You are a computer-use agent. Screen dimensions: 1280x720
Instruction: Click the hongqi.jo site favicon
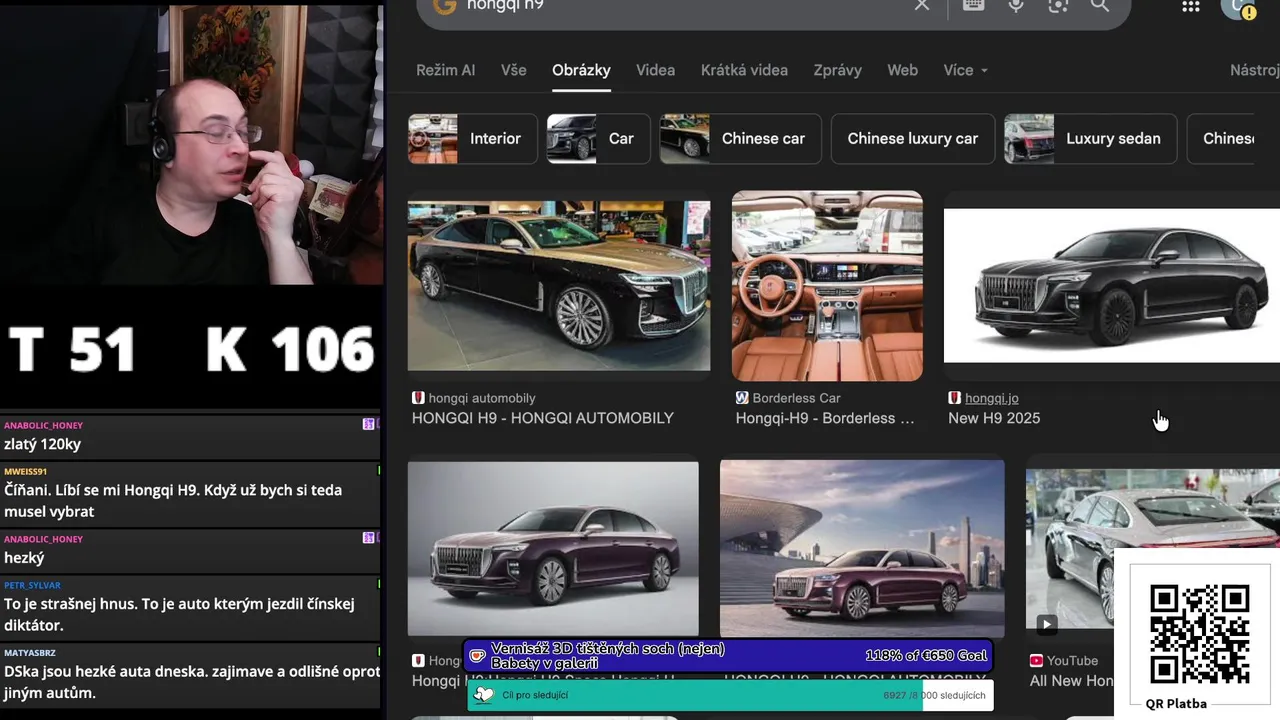954,398
